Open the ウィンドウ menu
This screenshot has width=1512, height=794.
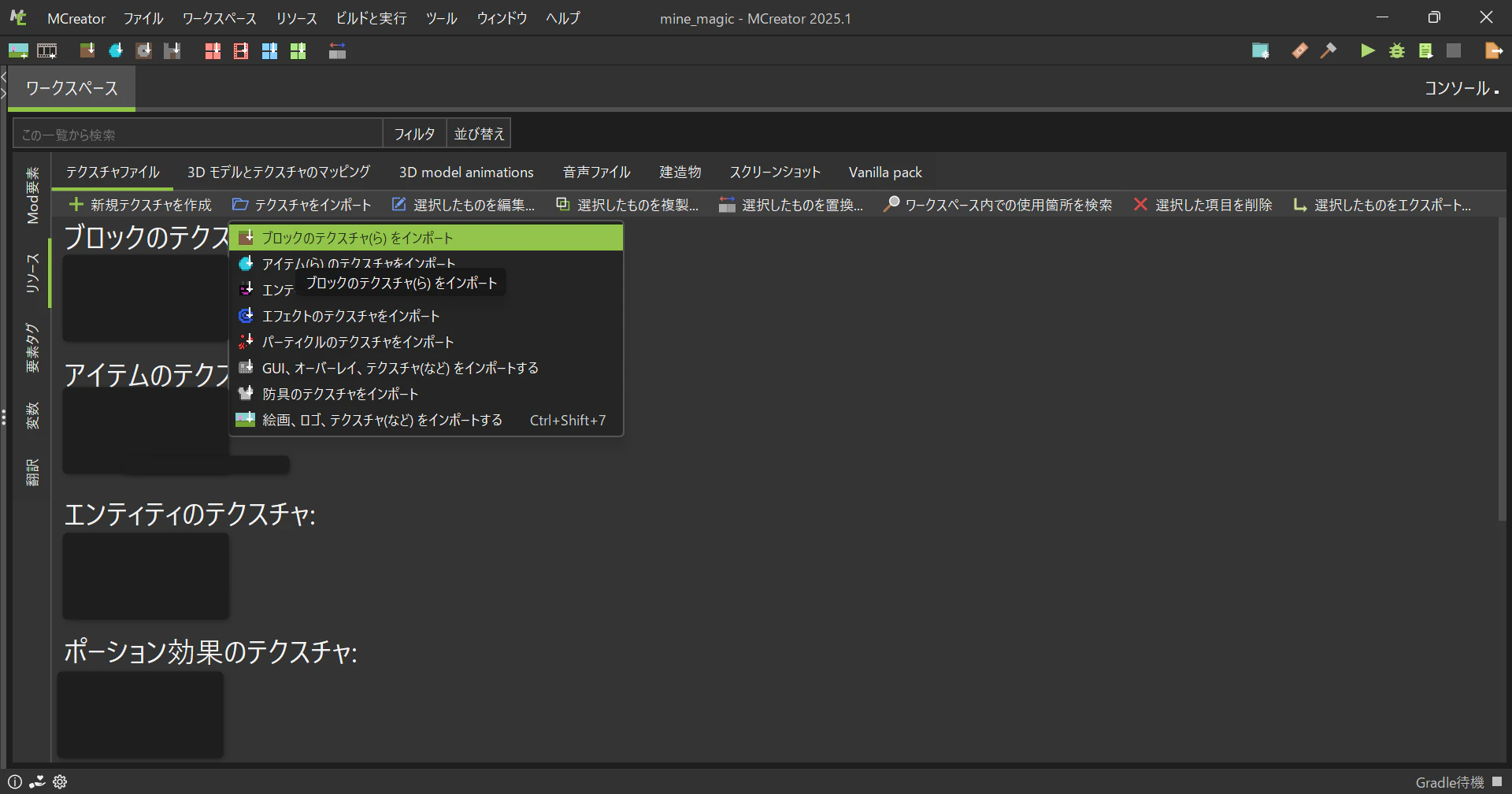pyautogui.click(x=502, y=18)
